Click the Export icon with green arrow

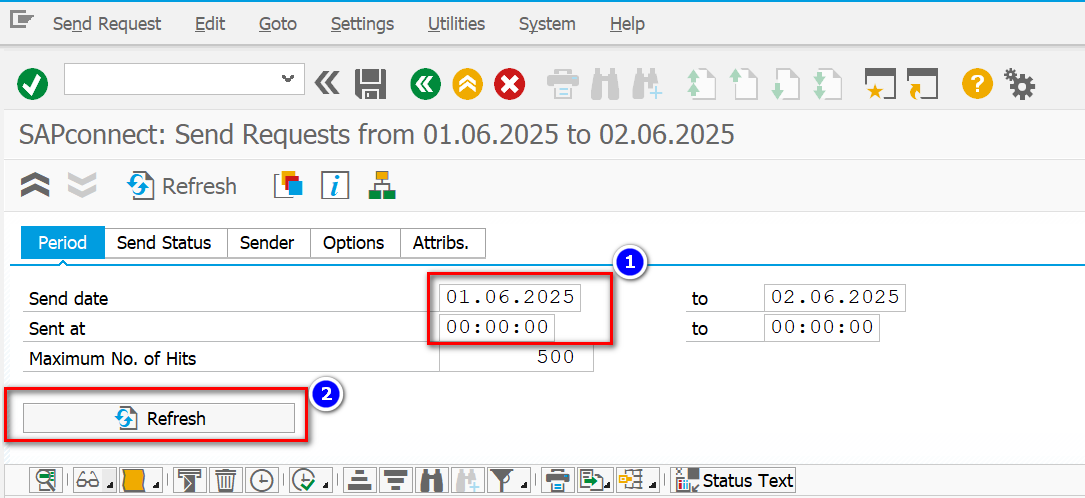tap(593, 479)
